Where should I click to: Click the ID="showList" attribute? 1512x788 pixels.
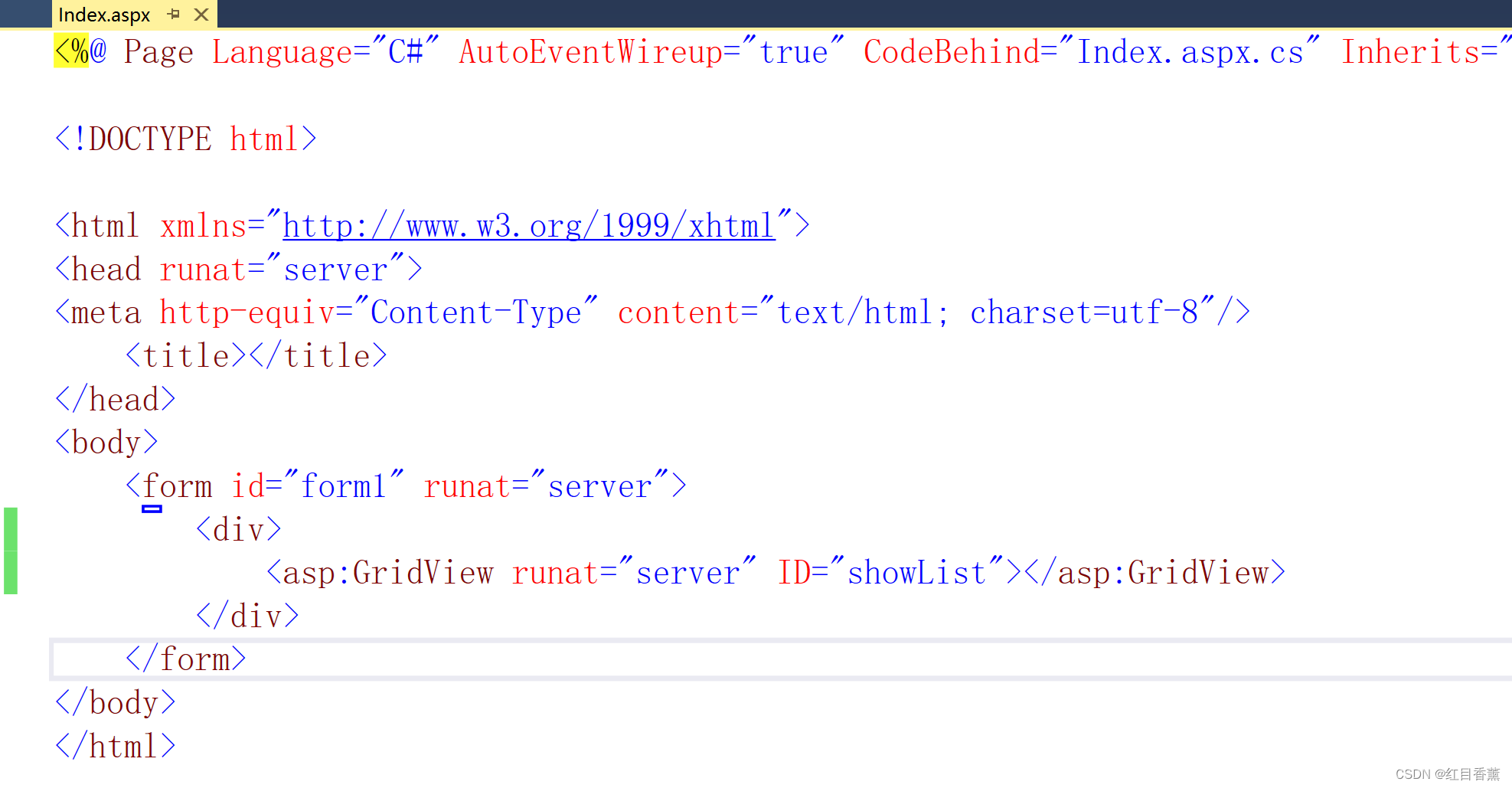(x=890, y=573)
